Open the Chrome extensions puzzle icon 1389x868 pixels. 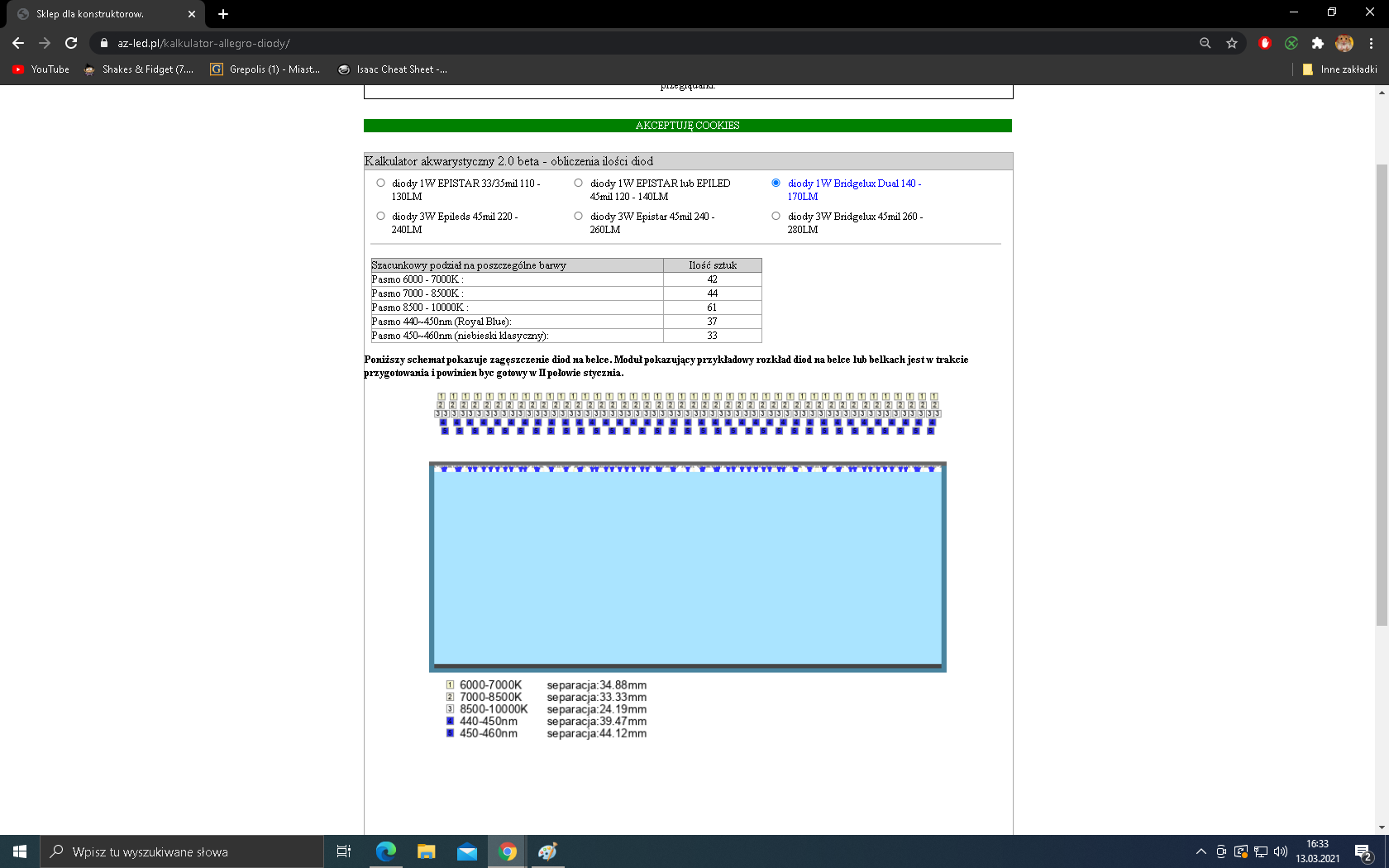point(1318,43)
